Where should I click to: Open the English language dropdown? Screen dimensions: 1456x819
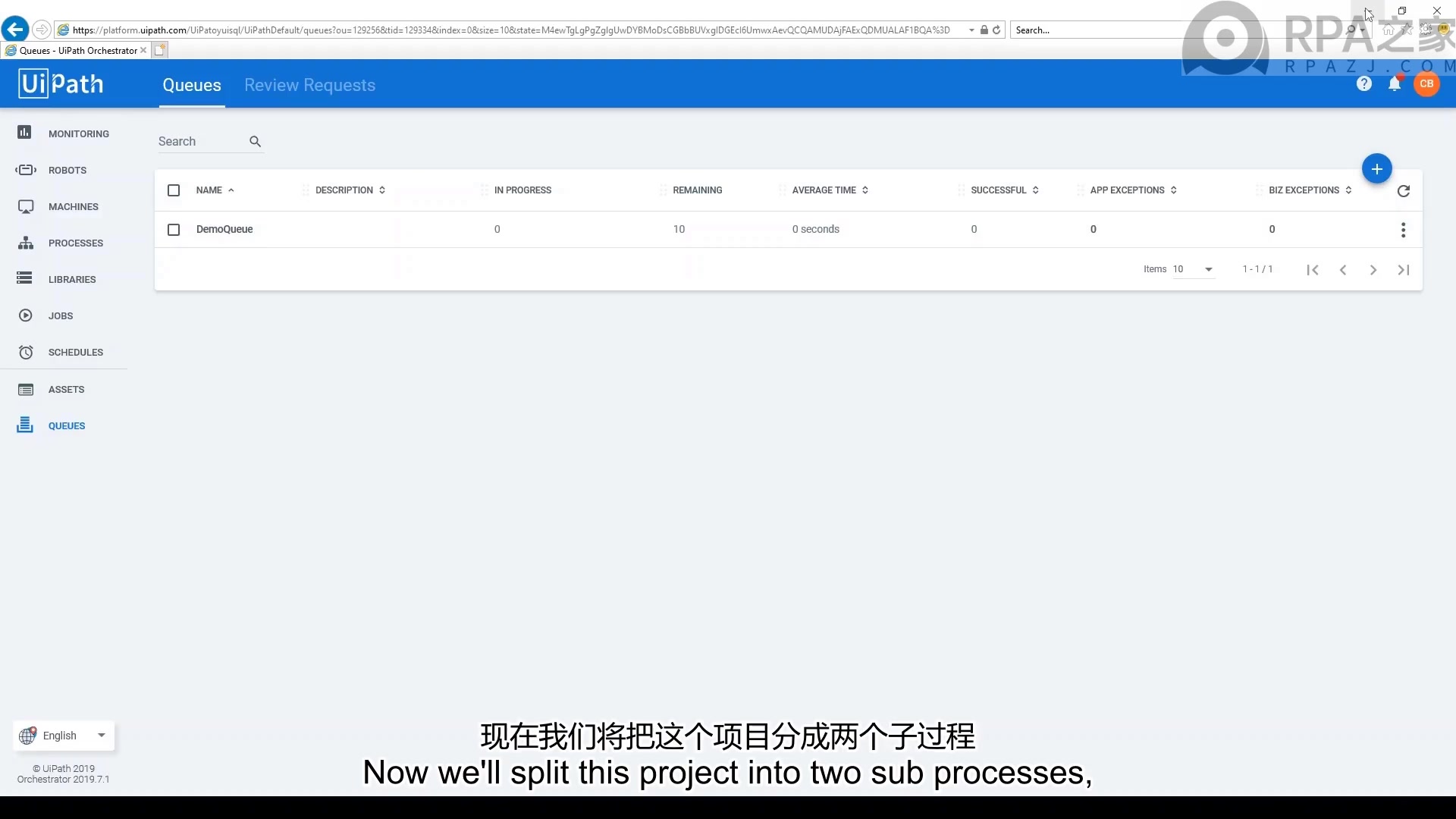pyautogui.click(x=64, y=736)
